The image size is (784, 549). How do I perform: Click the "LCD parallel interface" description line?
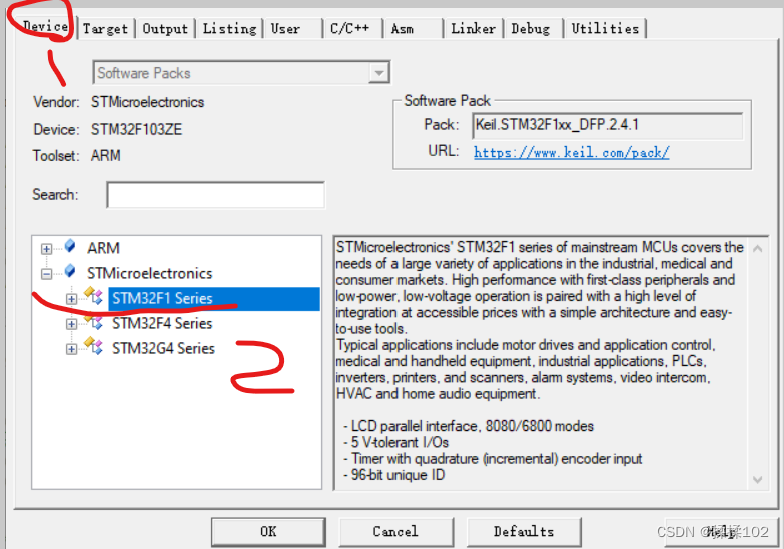click(468, 426)
